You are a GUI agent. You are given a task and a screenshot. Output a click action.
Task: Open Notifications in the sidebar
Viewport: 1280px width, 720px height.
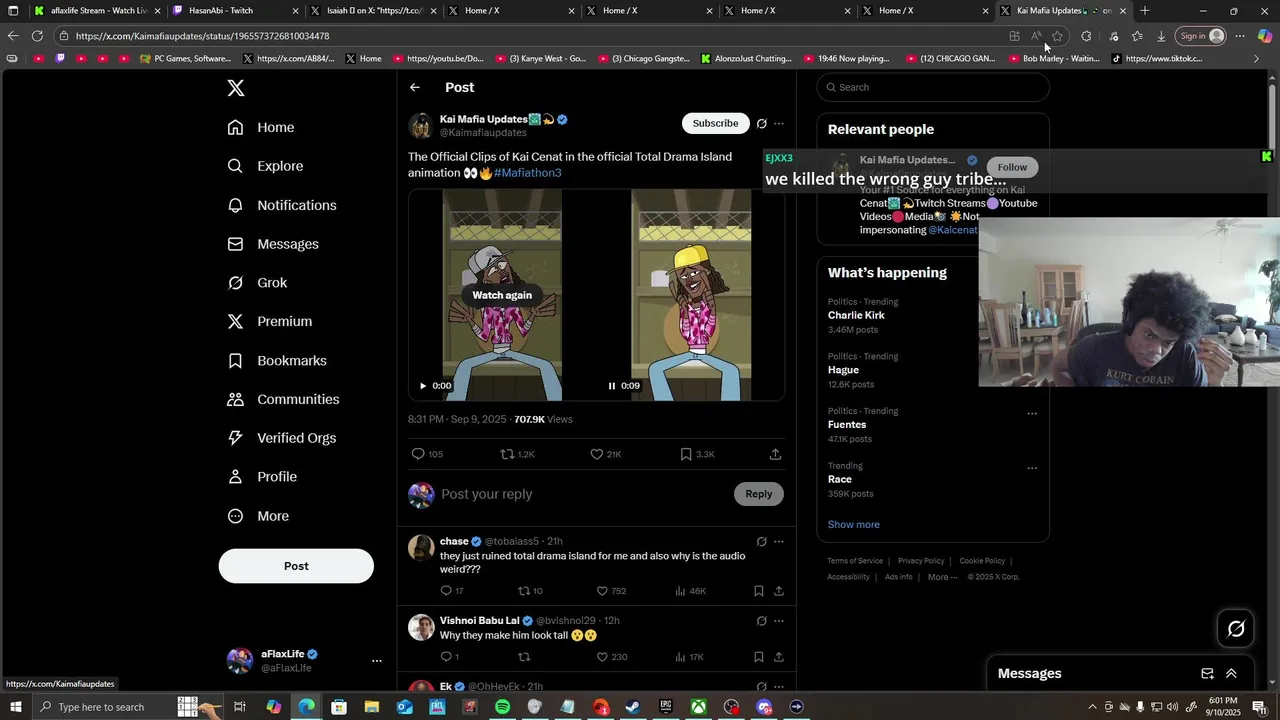tap(282, 205)
